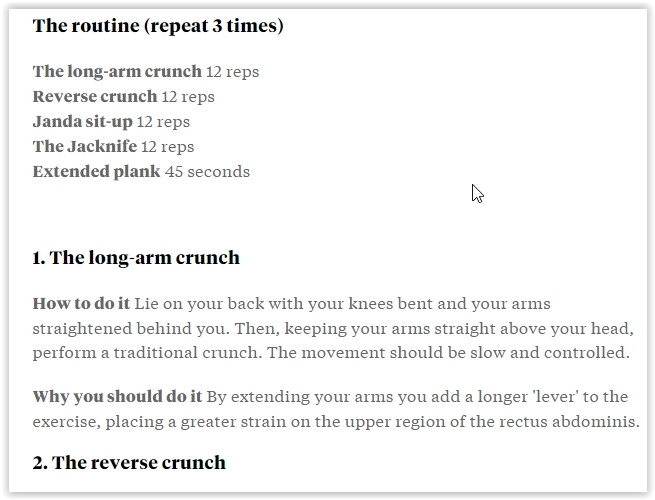Click the bold "Why you should do it" label
This screenshot has width=655, height=500.
tap(117, 397)
